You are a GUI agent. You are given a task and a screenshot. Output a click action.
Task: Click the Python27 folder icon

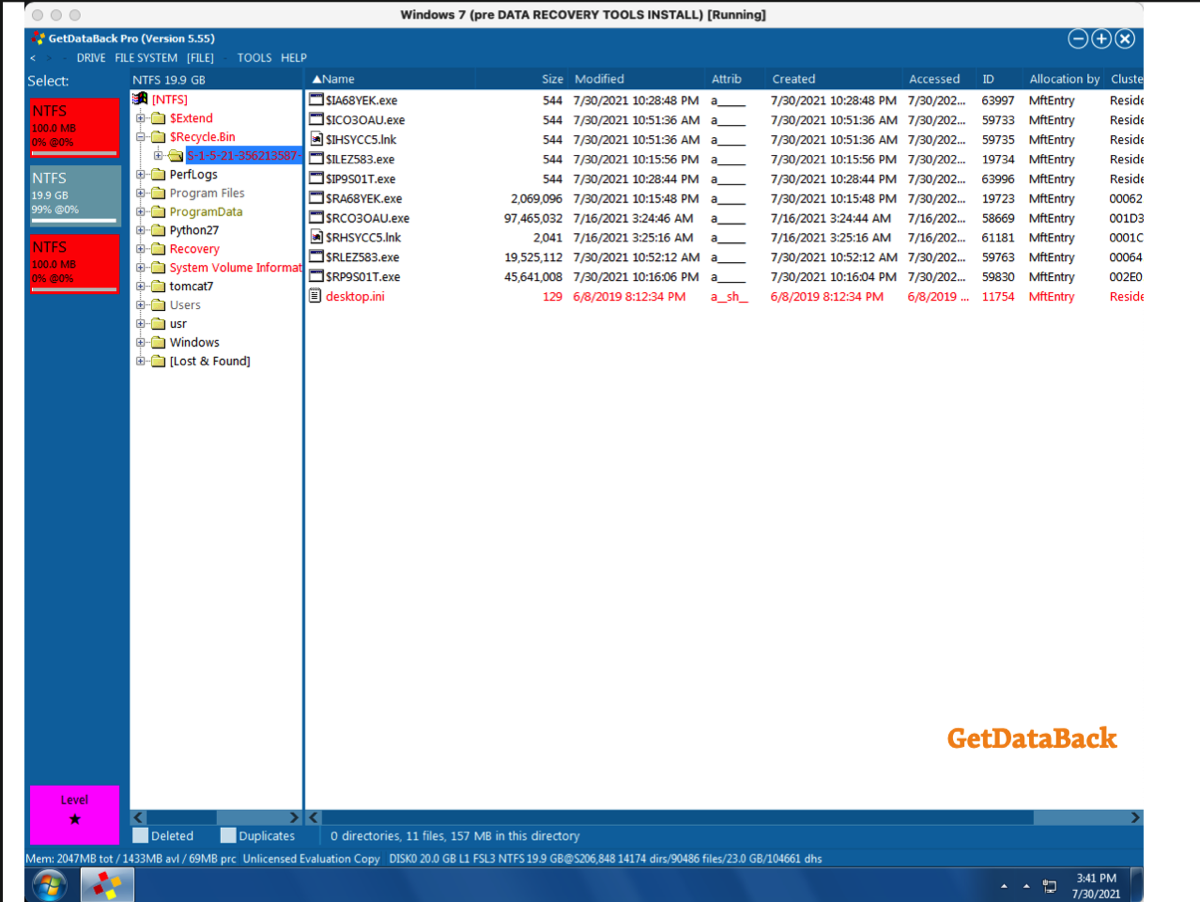158,230
